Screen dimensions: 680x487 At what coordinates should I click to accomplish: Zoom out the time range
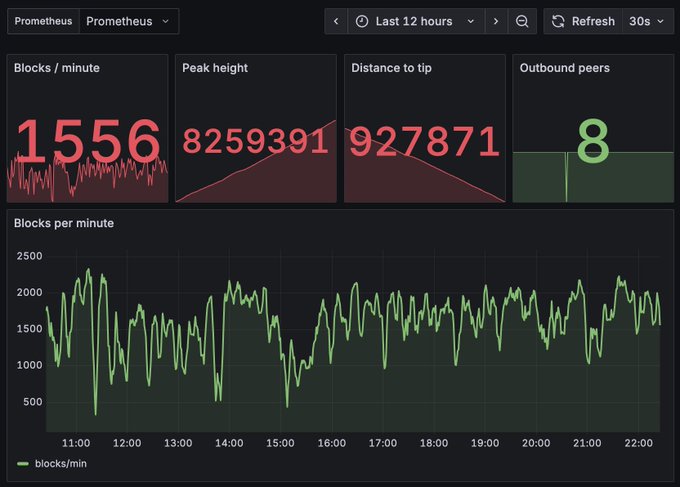(x=522, y=21)
